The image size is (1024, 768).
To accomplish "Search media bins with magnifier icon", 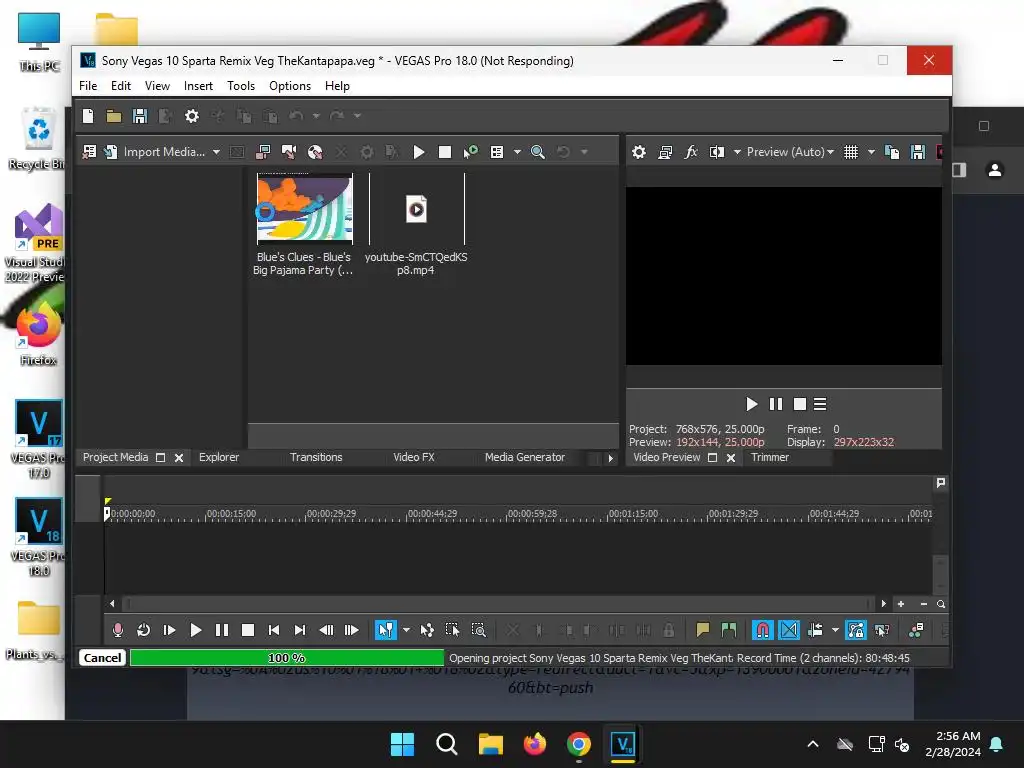I will point(537,152).
